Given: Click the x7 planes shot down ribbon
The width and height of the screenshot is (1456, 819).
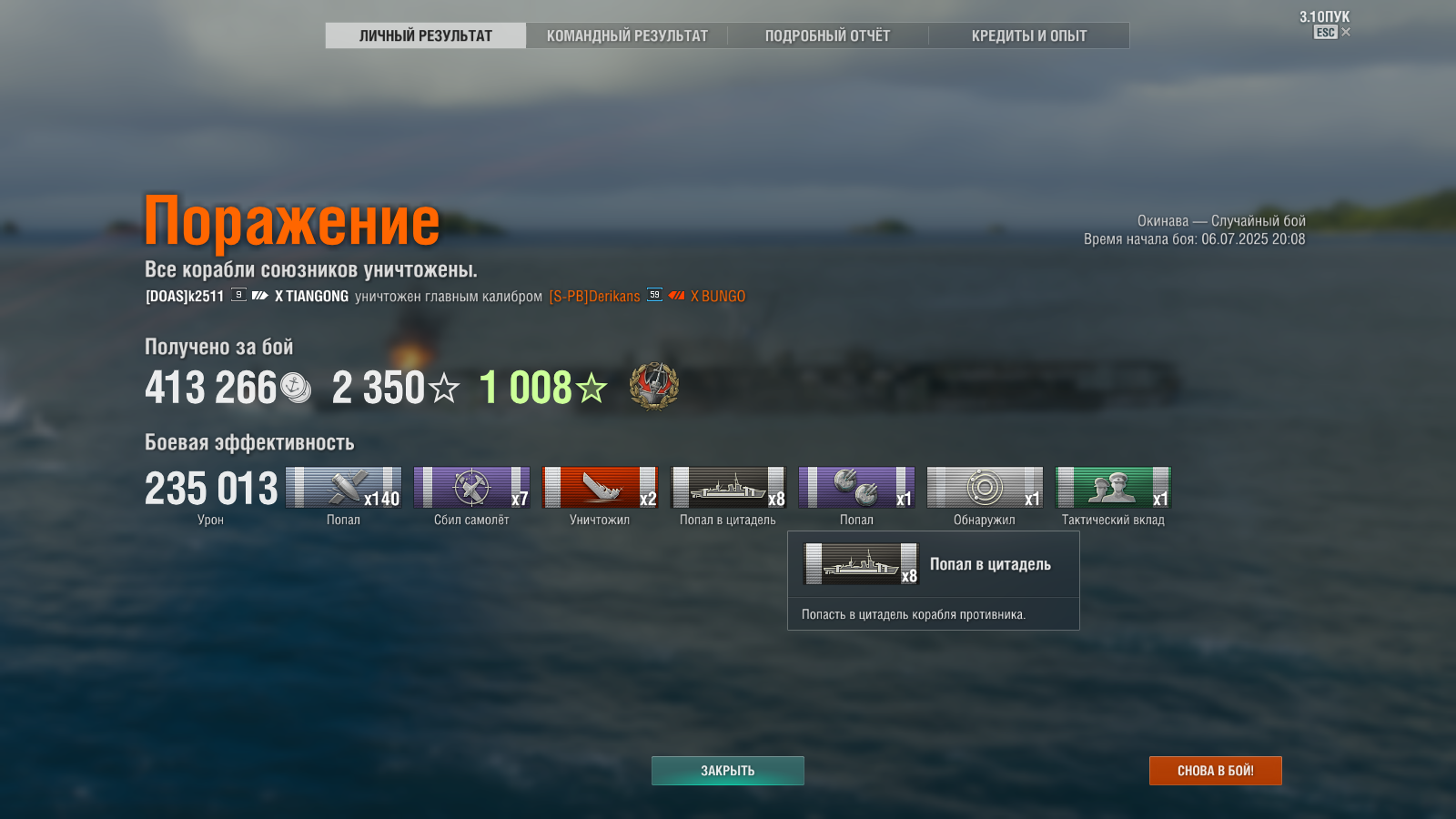Looking at the screenshot, I should (471, 488).
